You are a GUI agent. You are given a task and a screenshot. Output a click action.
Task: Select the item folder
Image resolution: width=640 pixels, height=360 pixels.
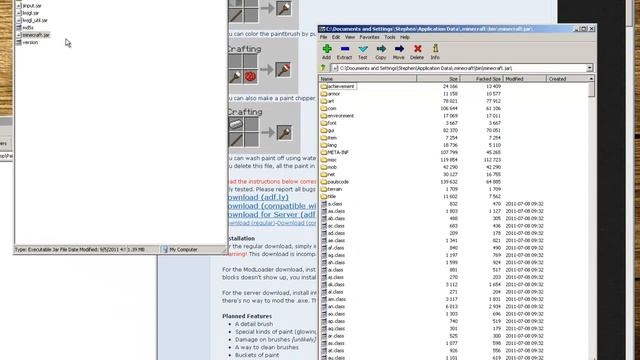point(329,138)
